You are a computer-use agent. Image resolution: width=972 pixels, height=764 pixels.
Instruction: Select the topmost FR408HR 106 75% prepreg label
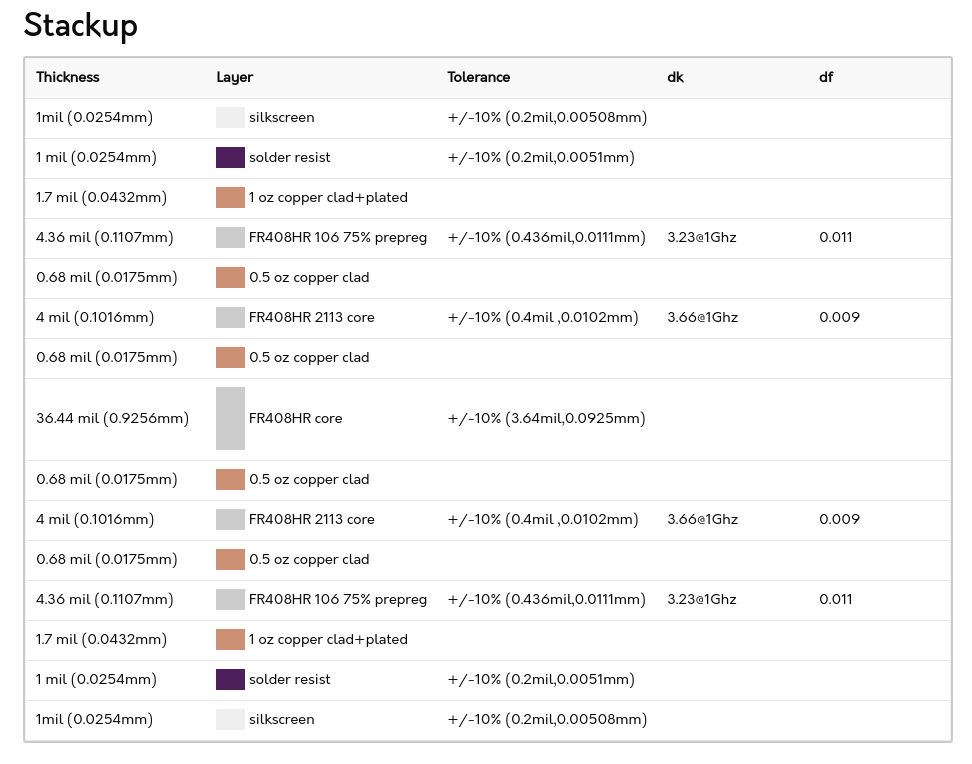pos(338,237)
